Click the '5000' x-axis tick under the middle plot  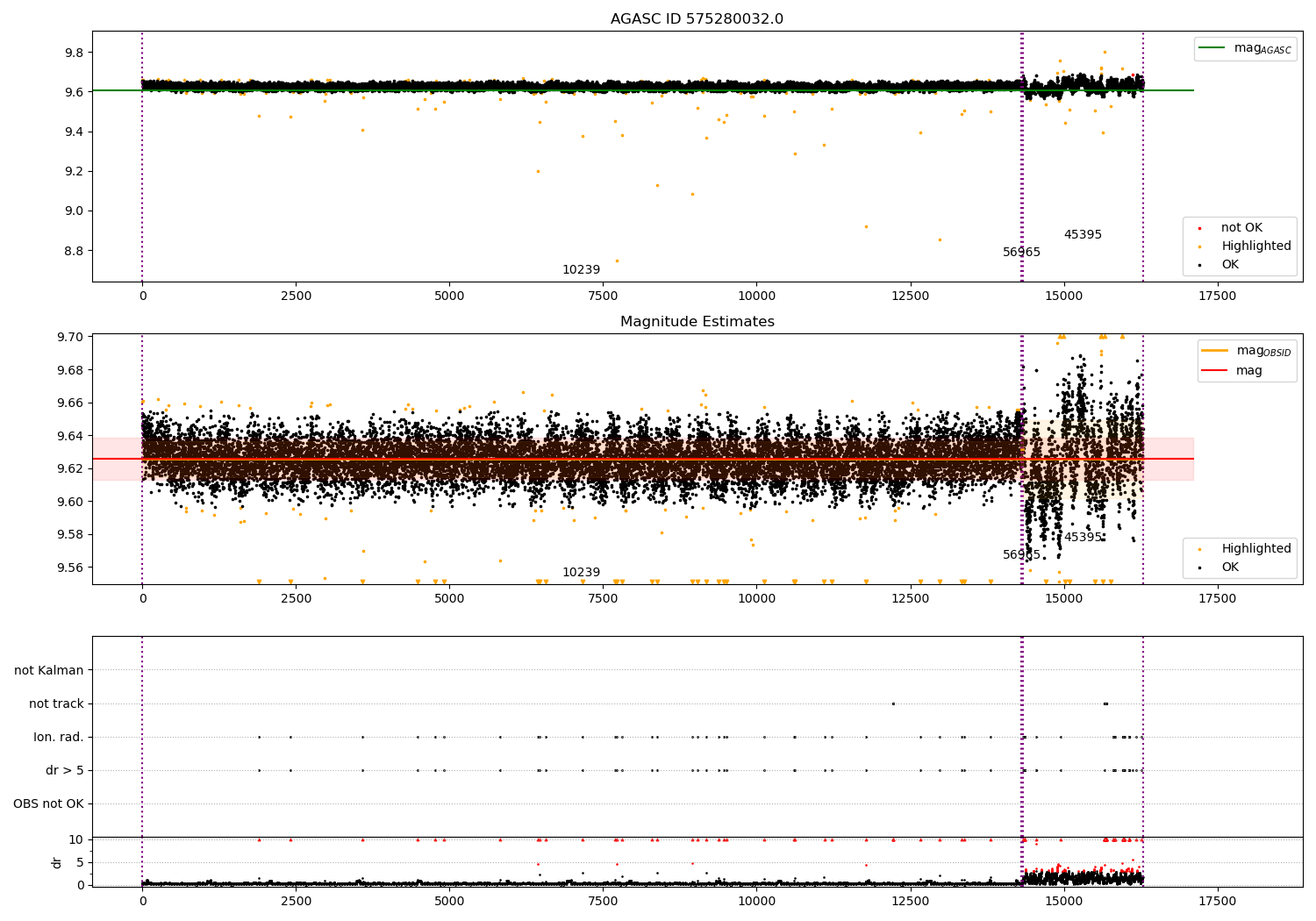pos(449,599)
